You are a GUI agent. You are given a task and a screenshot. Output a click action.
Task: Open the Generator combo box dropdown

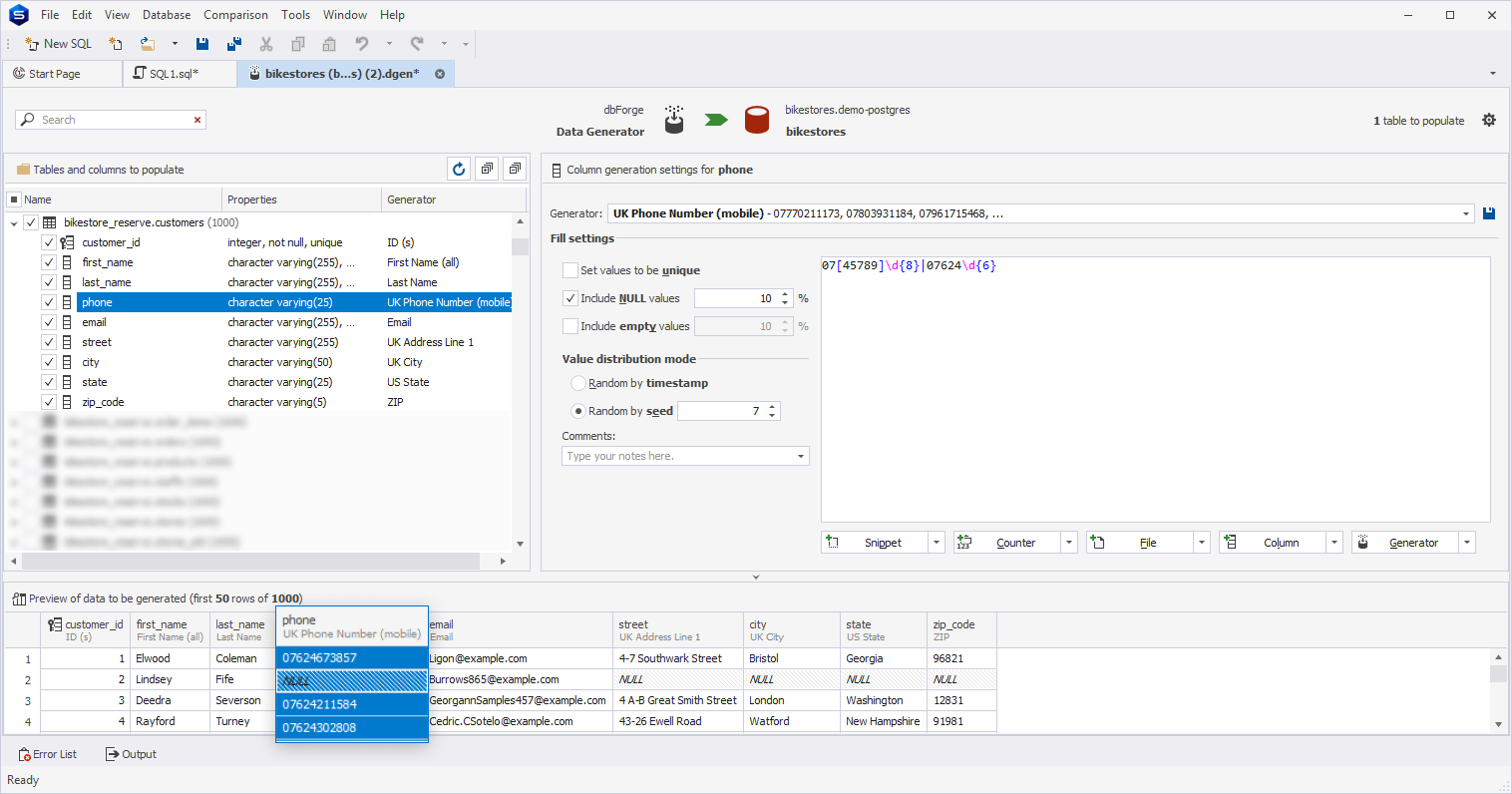pos(1466,213)
